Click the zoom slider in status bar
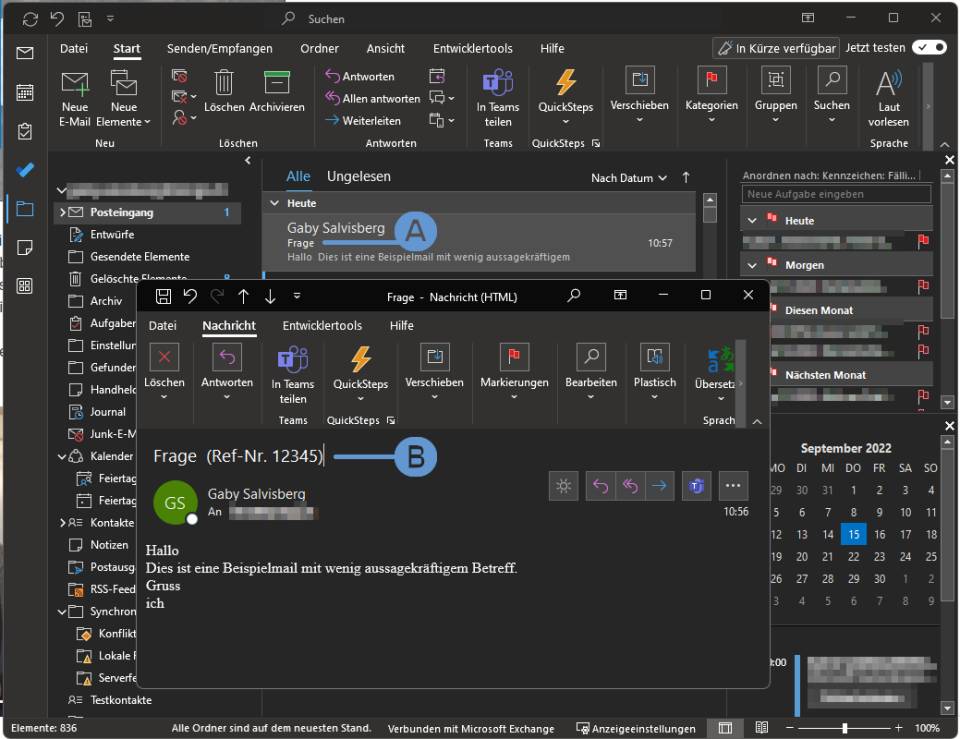Viewport: 960px width, 739px height. coord(846,728)
